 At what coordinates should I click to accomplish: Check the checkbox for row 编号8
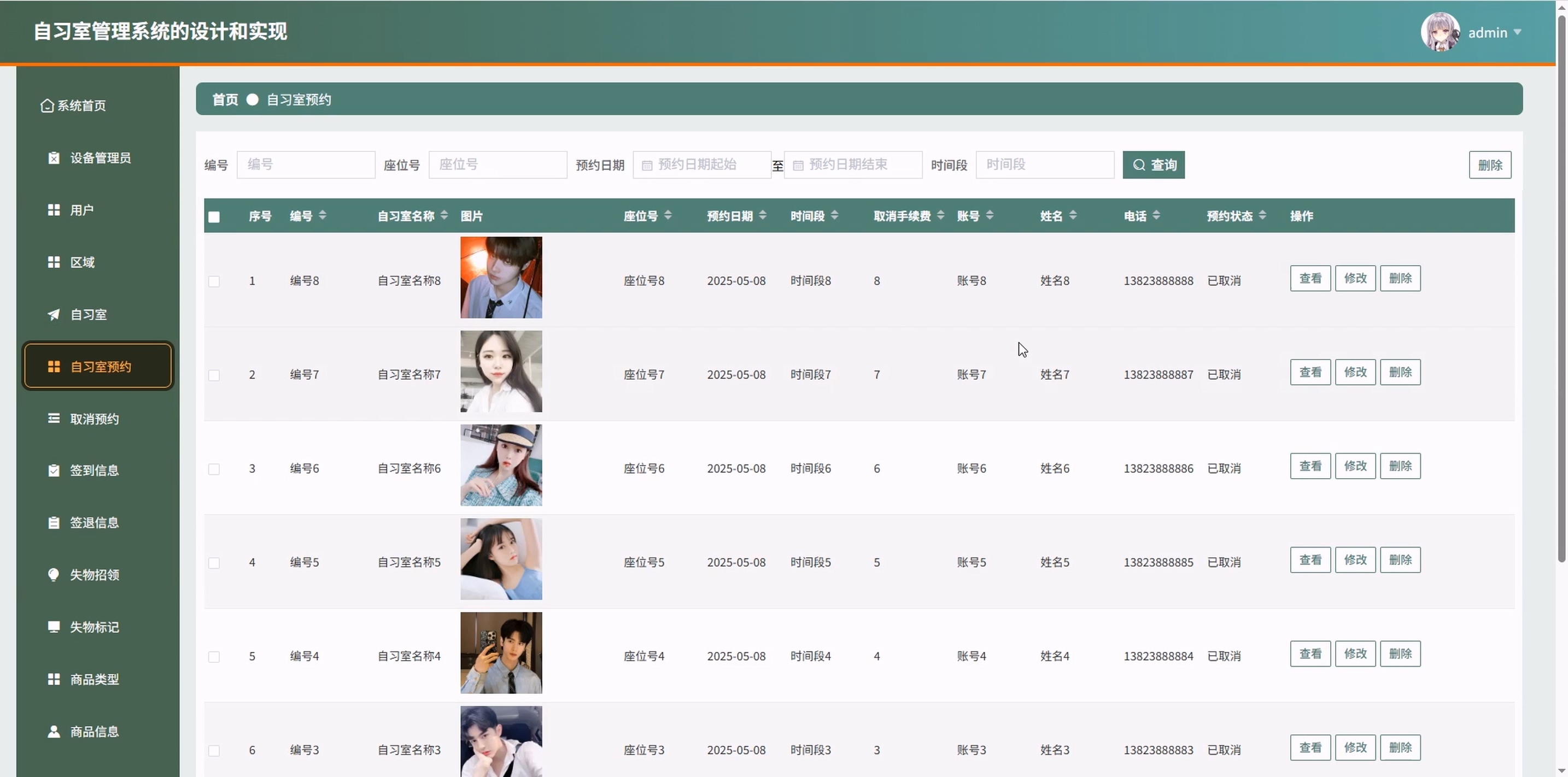click(214, 281)
